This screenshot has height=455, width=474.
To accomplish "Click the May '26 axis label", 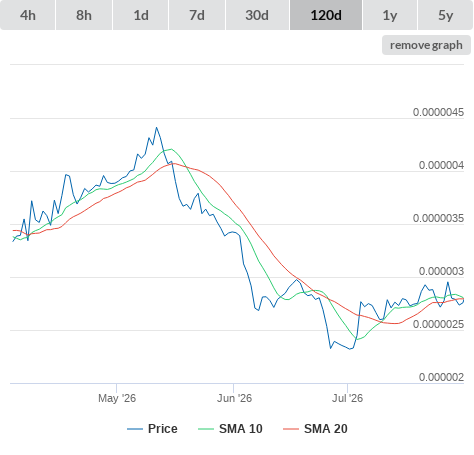I will click(117, 398).
